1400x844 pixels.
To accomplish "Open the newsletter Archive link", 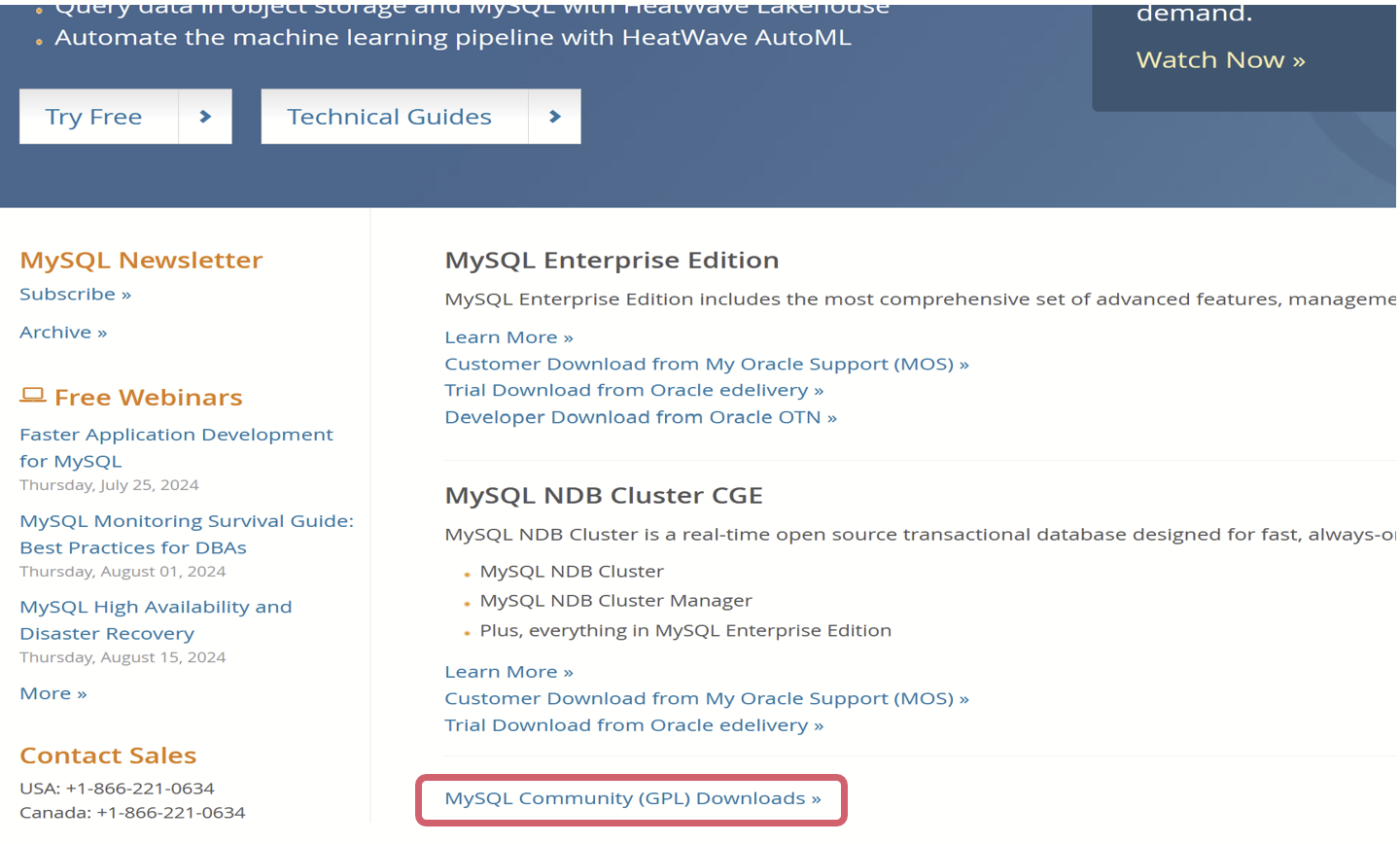I will click(x=63, y=333).
